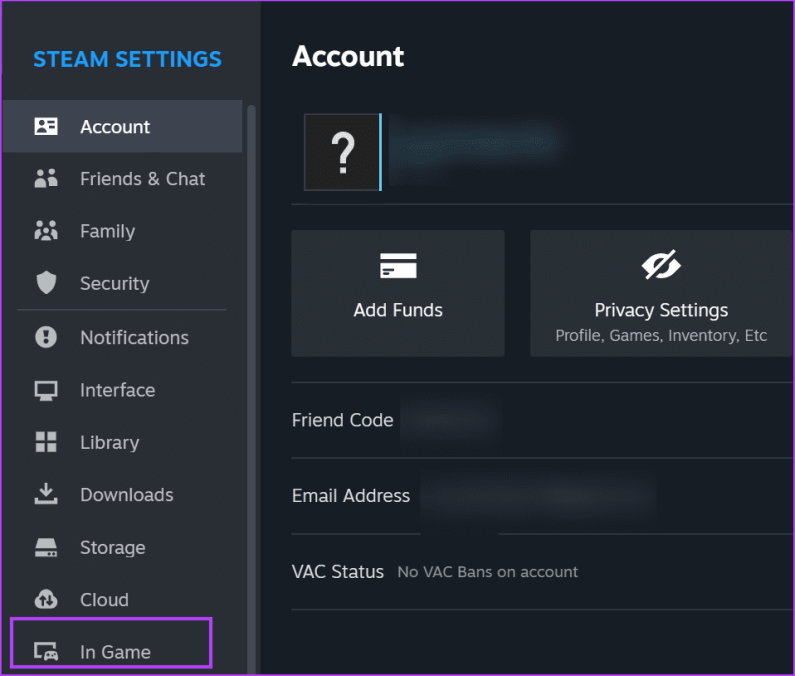The height and width of the screenshot is (676, 795).
Task: Switch to the Library settings section
Action: click(109, 442)
